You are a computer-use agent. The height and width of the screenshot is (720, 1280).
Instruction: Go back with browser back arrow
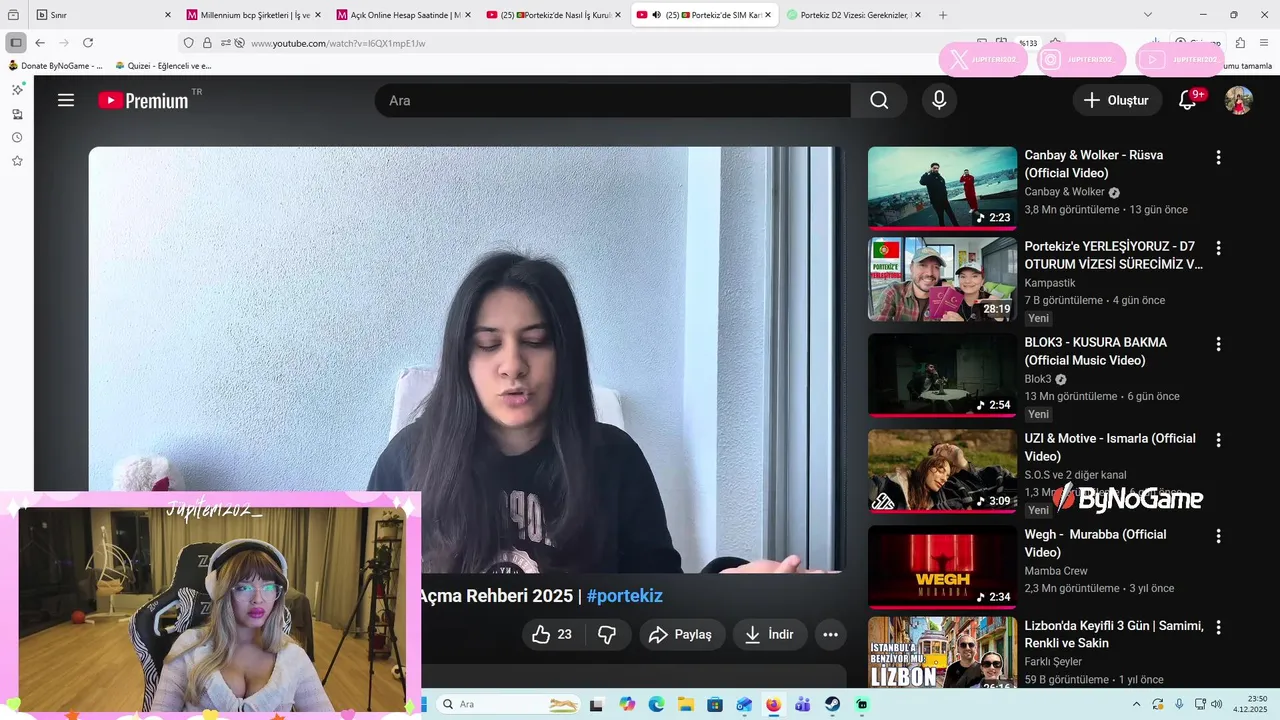40,43
